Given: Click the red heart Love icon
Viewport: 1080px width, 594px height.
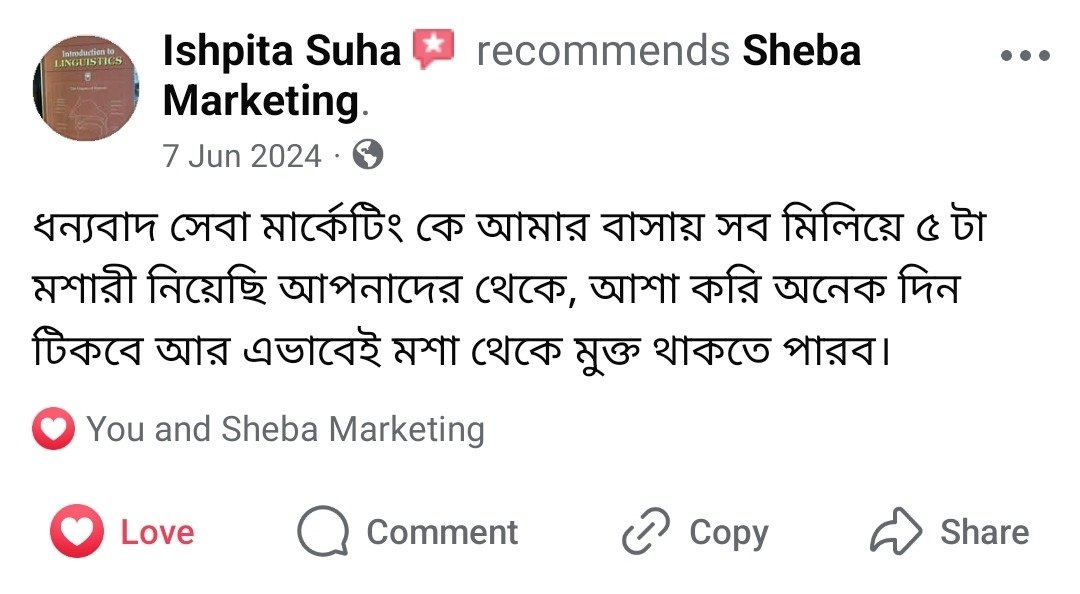Looking at the screenshot, I should pos(76,531).
